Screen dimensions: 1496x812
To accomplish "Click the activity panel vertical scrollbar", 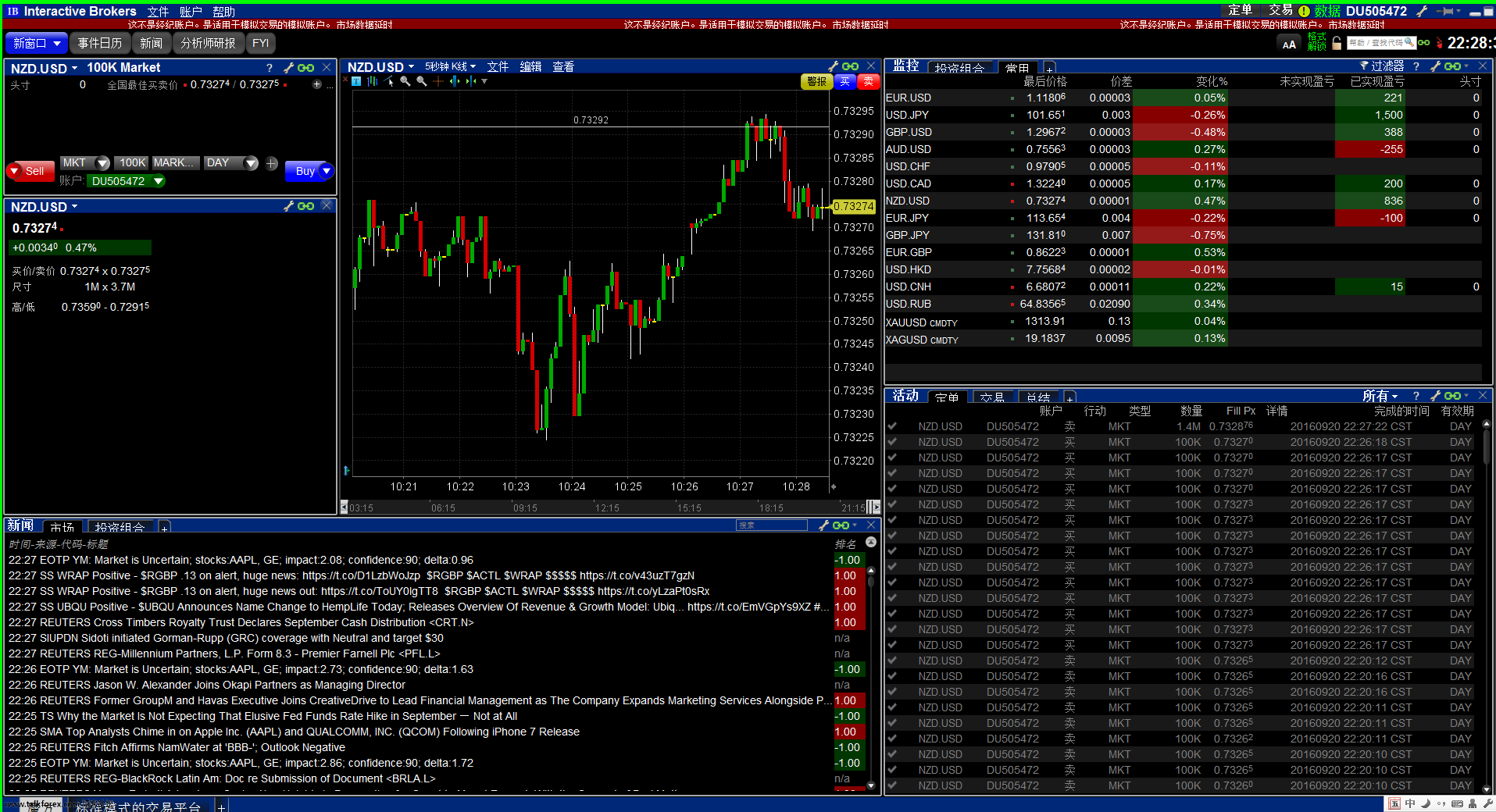I will click(x=1486, y=606).
